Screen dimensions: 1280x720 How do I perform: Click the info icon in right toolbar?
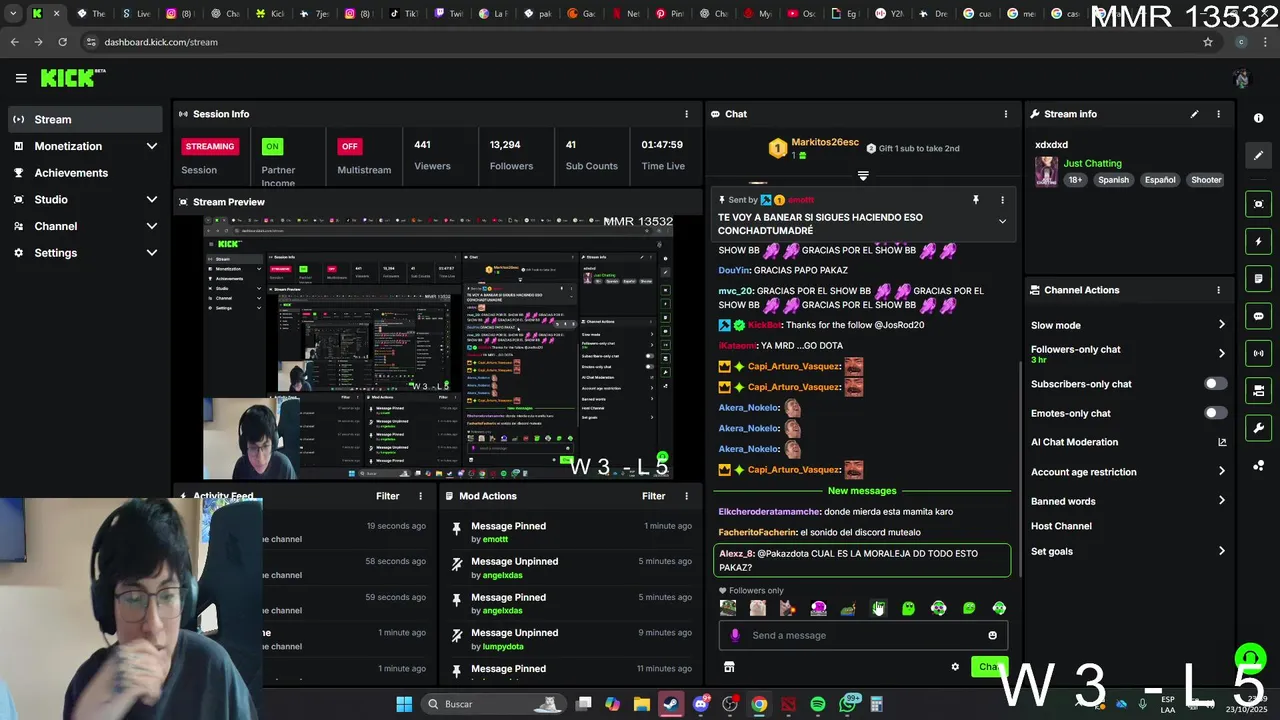(x=1258, y=118)
